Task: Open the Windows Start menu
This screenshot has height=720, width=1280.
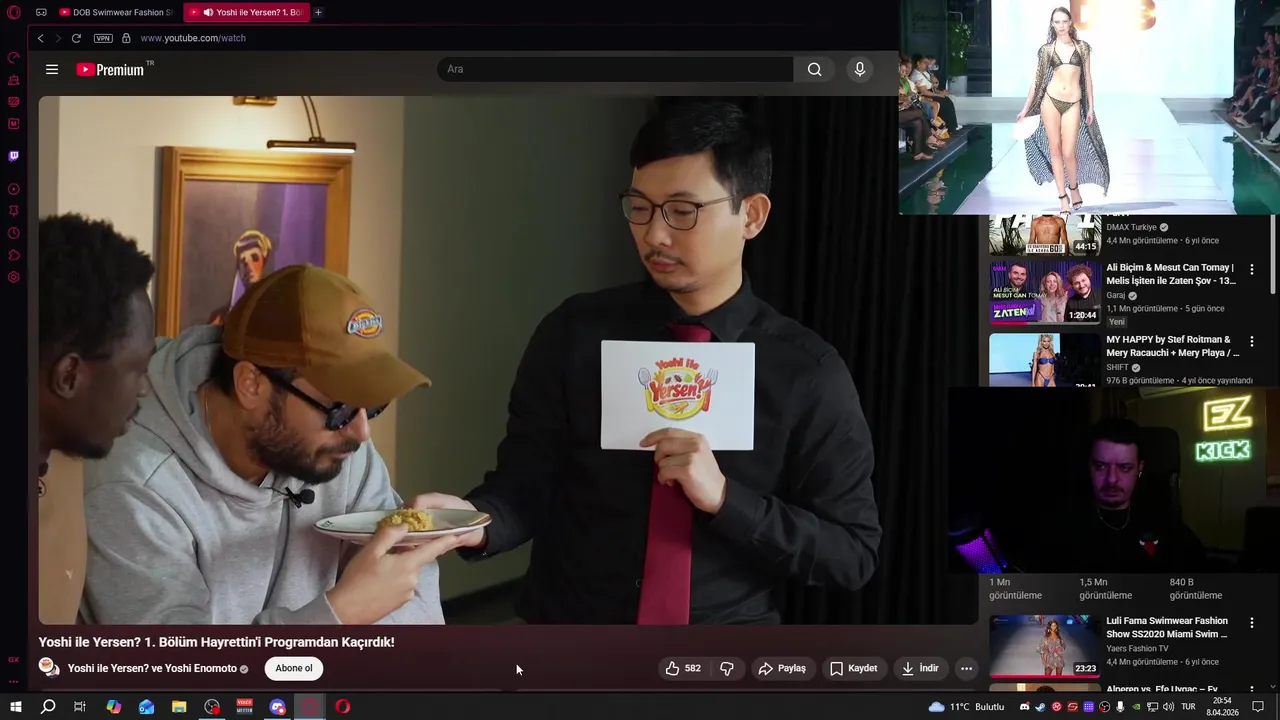Action: click(15, 707)
